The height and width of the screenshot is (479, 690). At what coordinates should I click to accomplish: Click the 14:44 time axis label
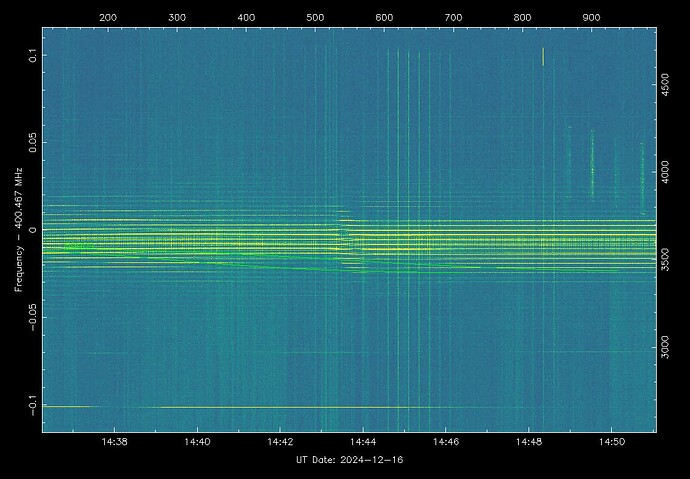click(x=363, y=442)
